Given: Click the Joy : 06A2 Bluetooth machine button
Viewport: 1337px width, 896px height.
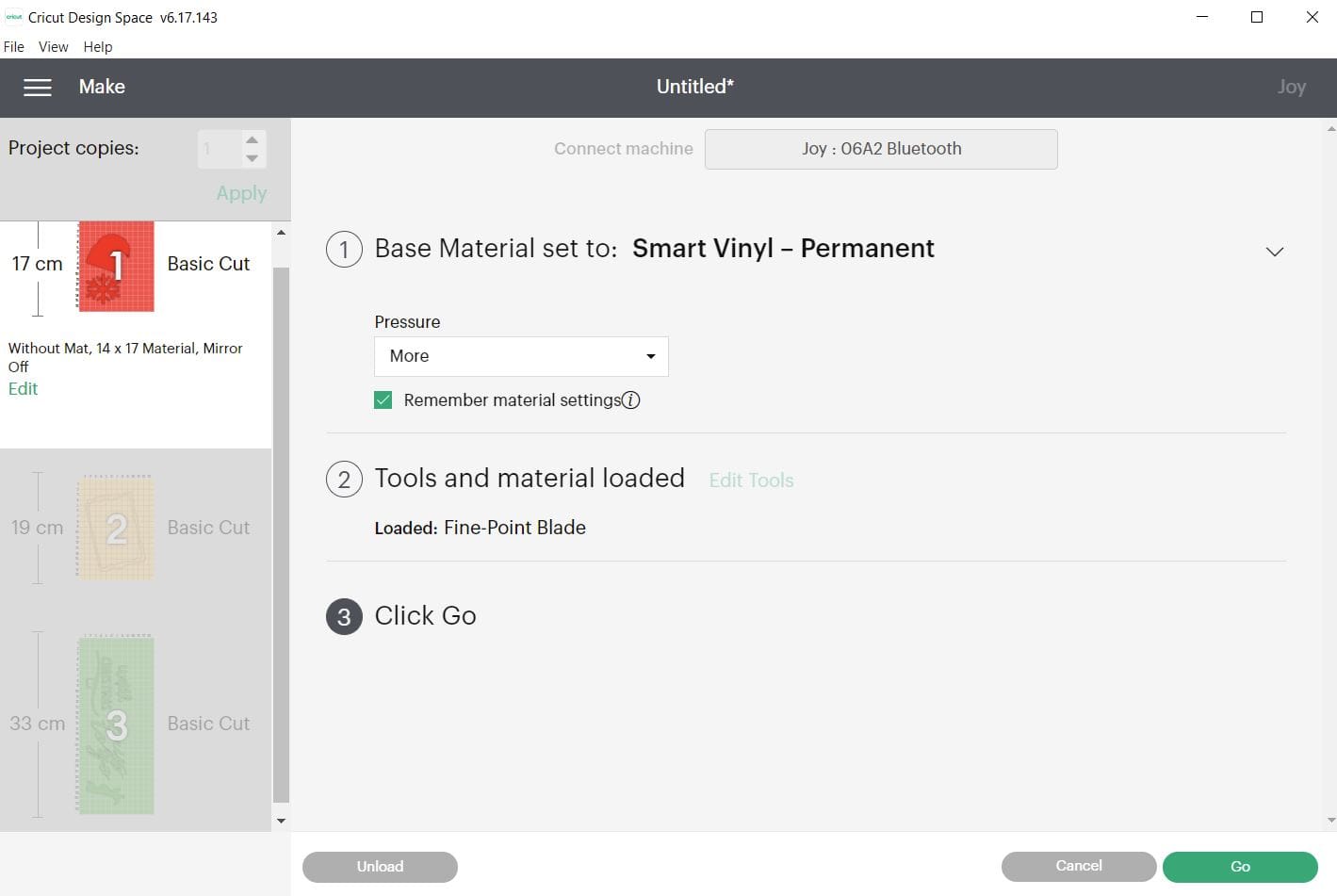Looking at the screenshot, I should pyautogui.click(x=881, y=149).
